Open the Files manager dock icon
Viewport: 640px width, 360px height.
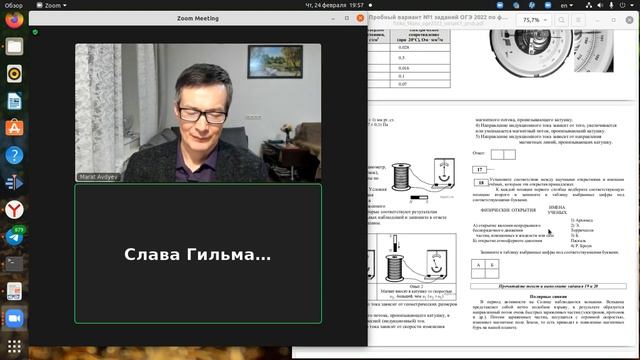pyautogui.click(x=14, y=47)
